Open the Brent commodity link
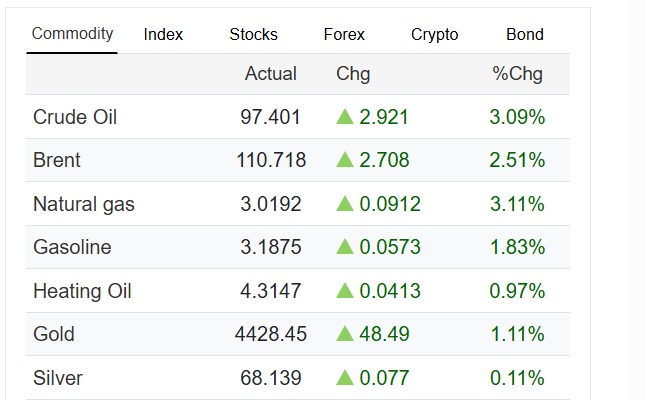 (x=57, y=160)
